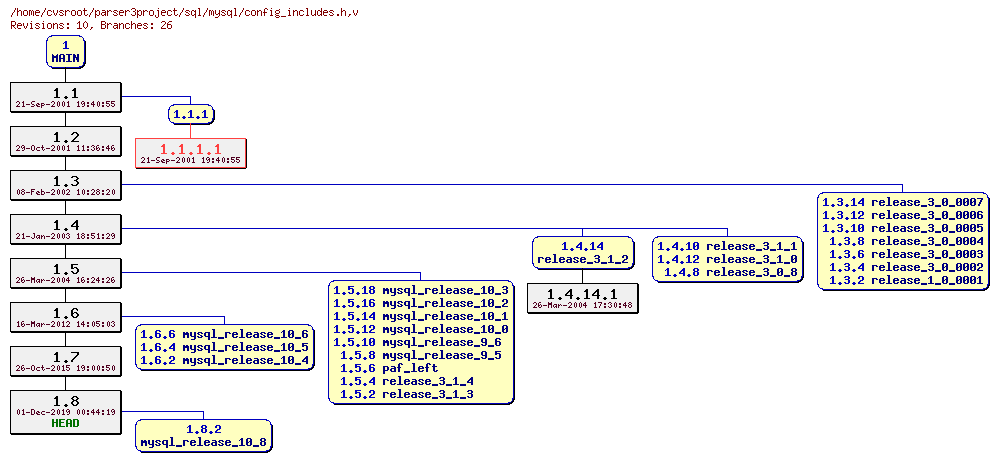Click 1.4.12 release_3_1_0 entry
Screen dimensions: 998x461
(x=727, y=259)
